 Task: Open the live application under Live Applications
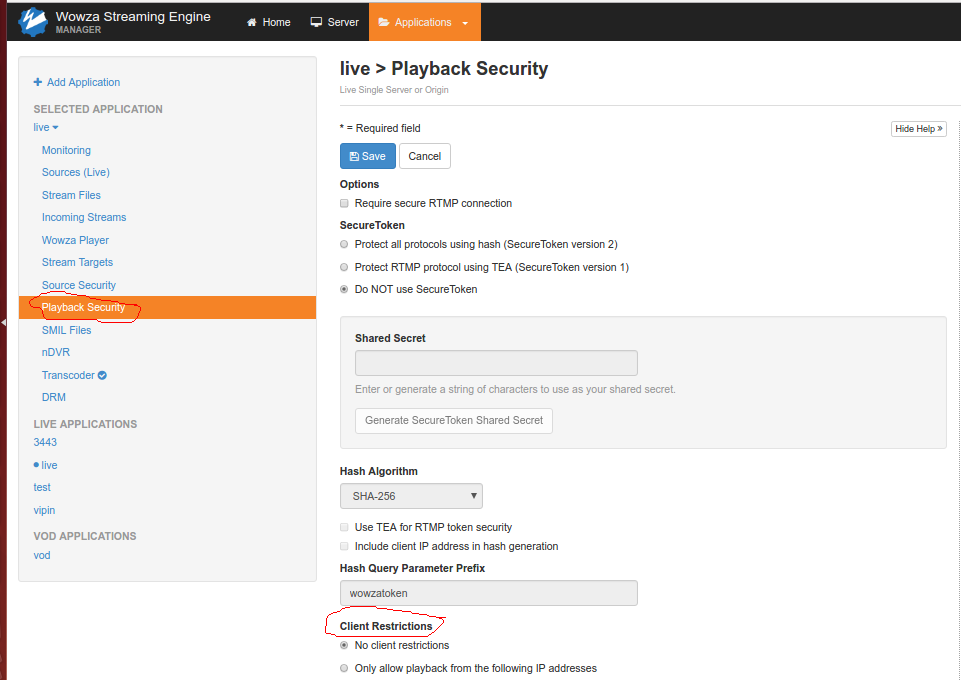pos(50,465)
